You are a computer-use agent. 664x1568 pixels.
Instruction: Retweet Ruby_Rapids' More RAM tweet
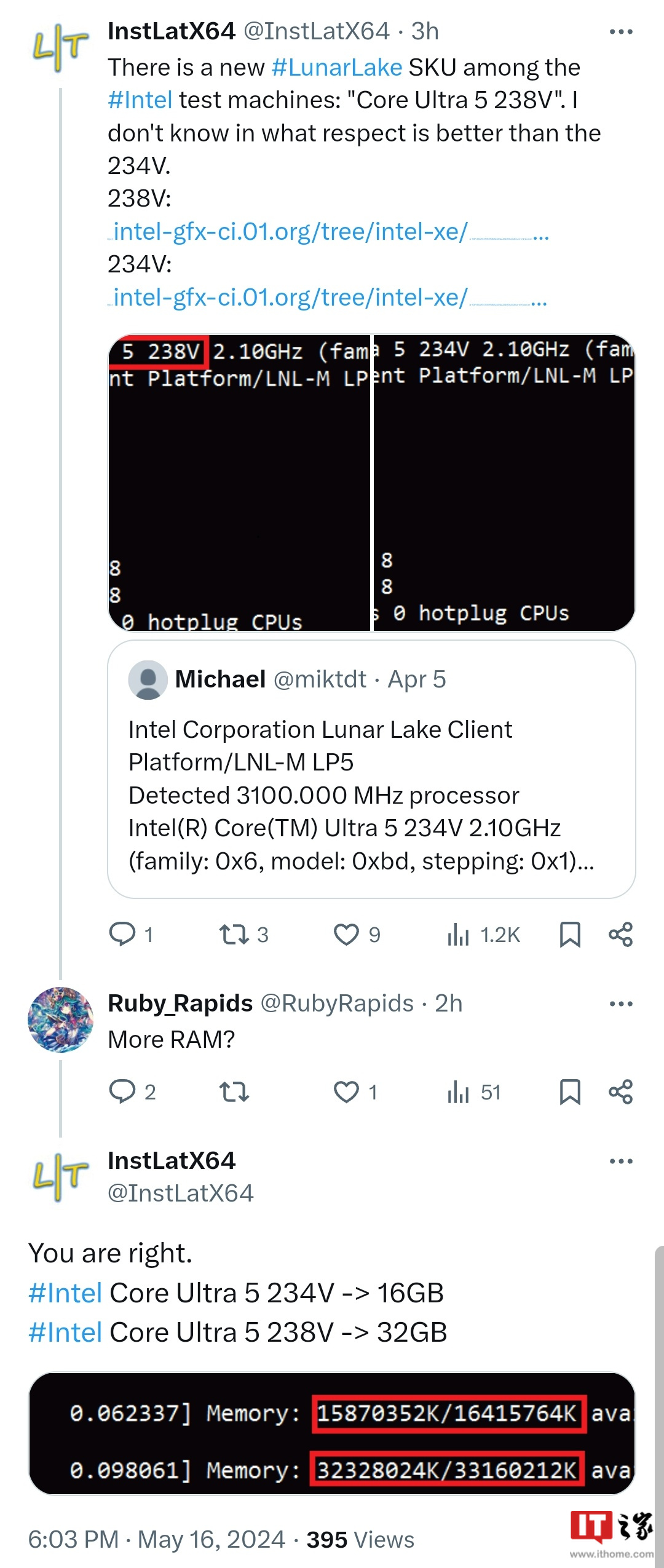[x=234, y=1091]
